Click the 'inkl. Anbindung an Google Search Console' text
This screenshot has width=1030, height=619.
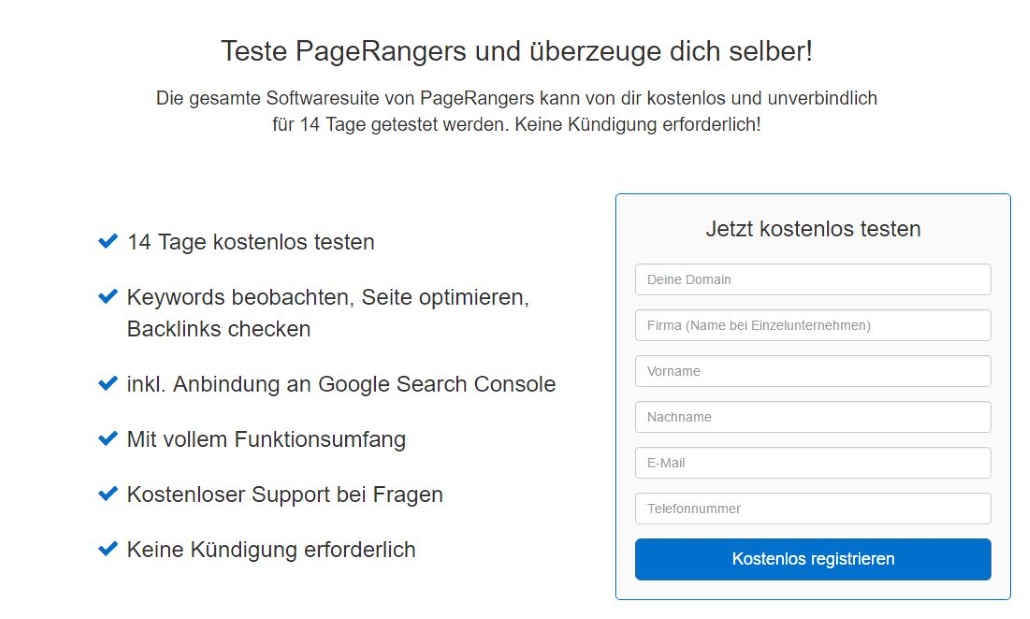tap(341, 384)
